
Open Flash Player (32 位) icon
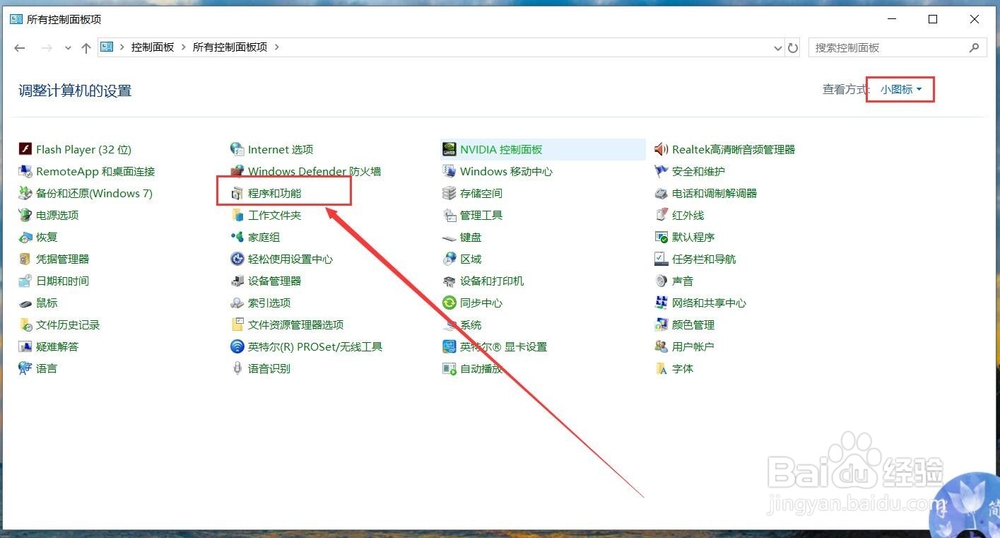pyautogui.click(x=25, y=149)
